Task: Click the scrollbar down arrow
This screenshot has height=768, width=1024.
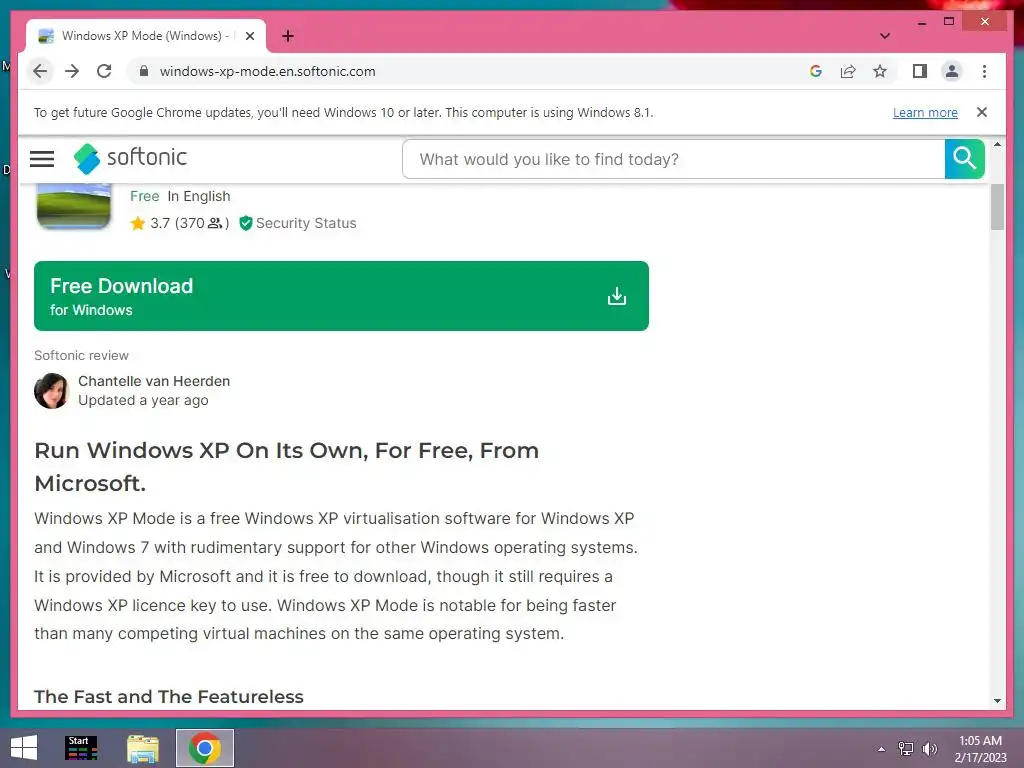Action: 997,701
